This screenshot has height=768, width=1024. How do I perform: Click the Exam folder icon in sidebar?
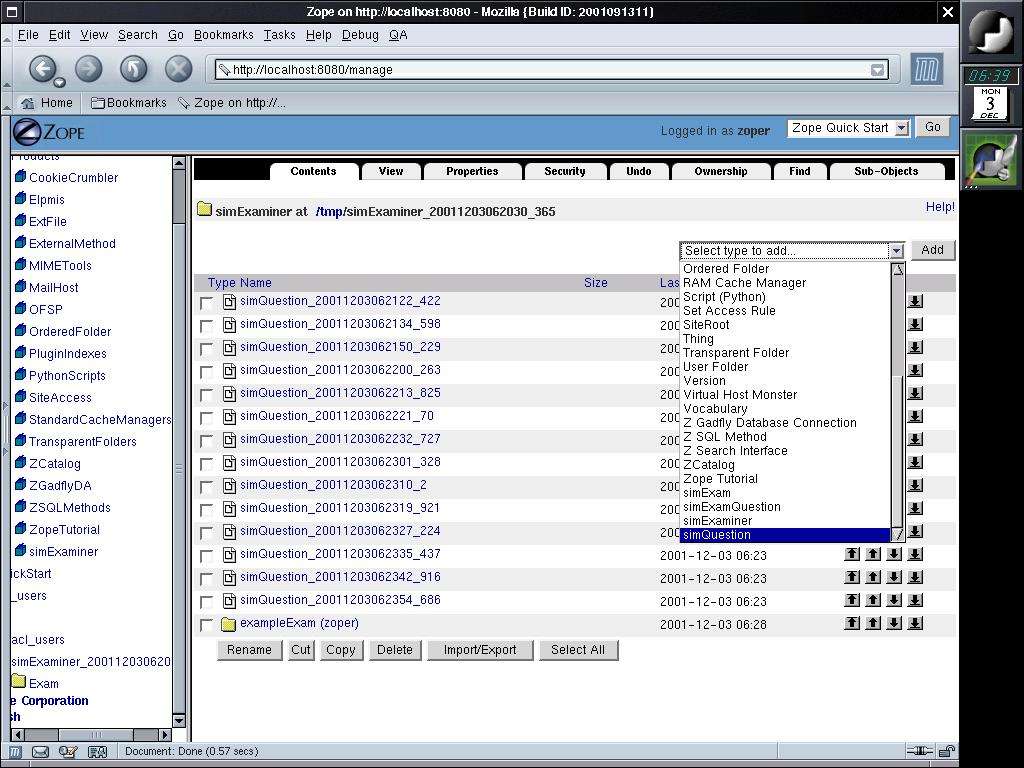point(19,681)
